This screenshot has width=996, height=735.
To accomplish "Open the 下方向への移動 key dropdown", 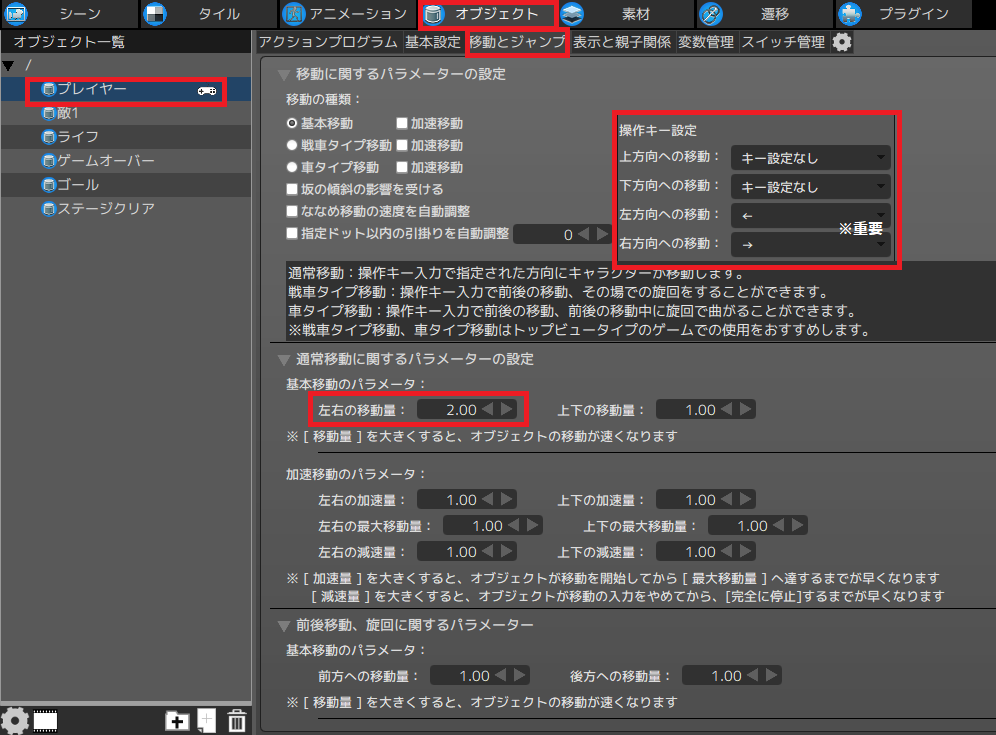I will tap(810, 185).
